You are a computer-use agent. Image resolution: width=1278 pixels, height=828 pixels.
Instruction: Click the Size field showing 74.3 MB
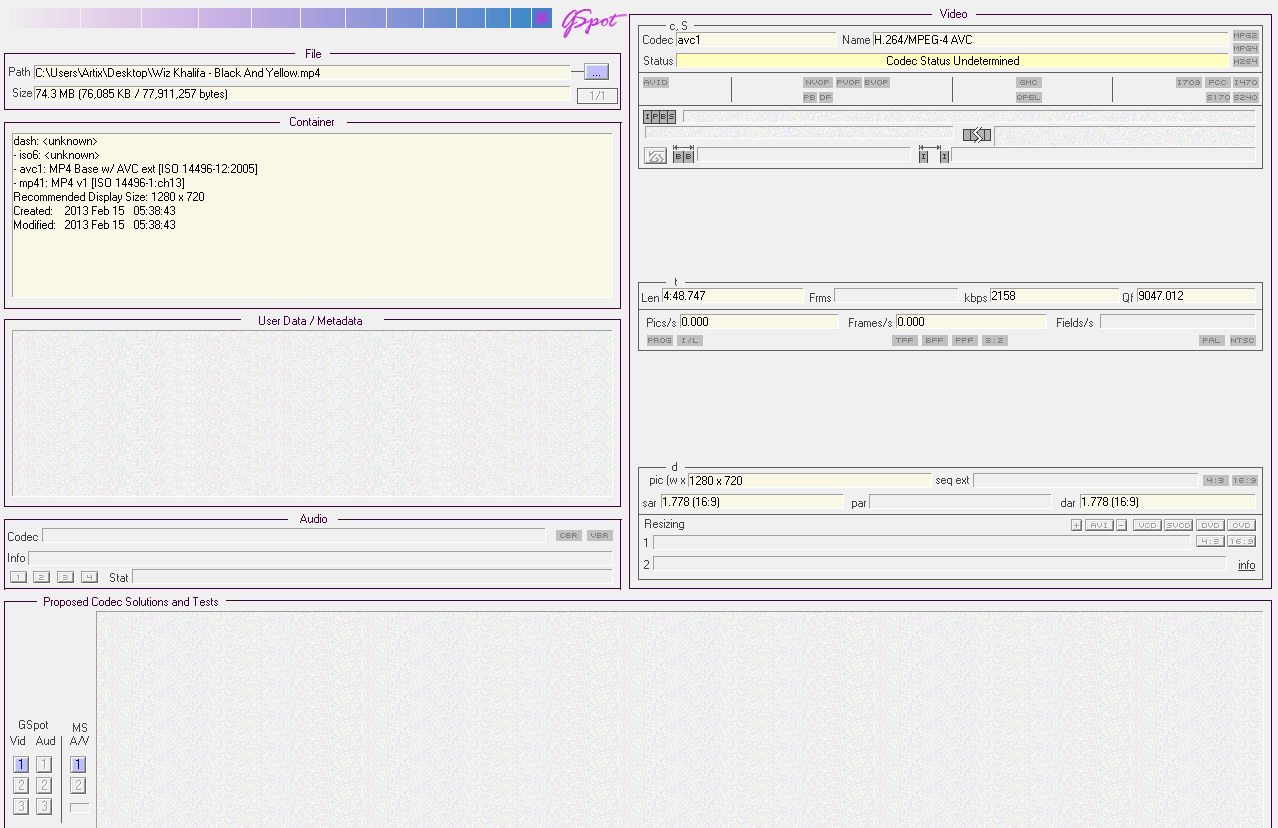tap(302, 93)
